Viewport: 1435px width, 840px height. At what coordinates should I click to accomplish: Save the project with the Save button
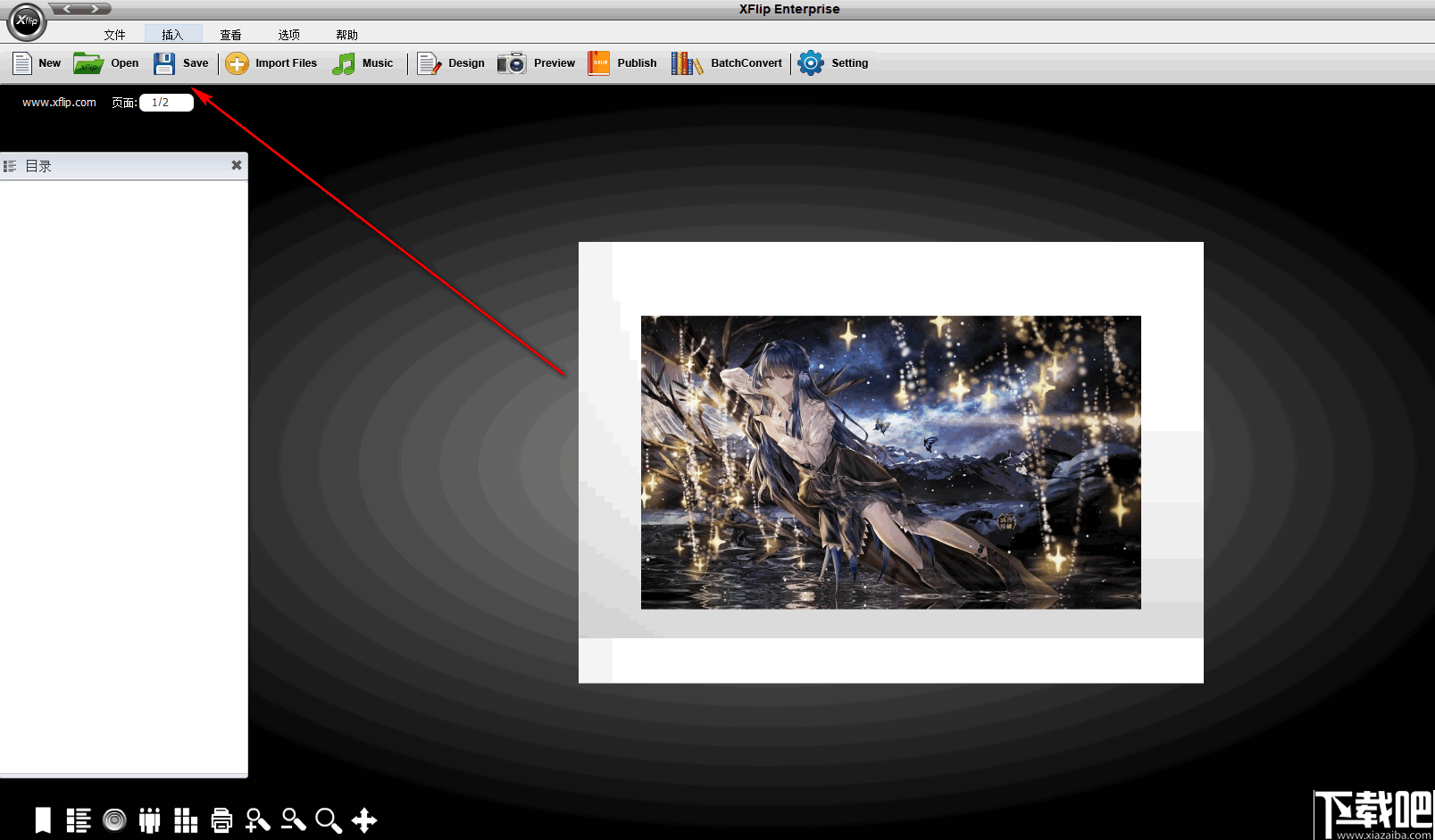[x=181, y=63]
